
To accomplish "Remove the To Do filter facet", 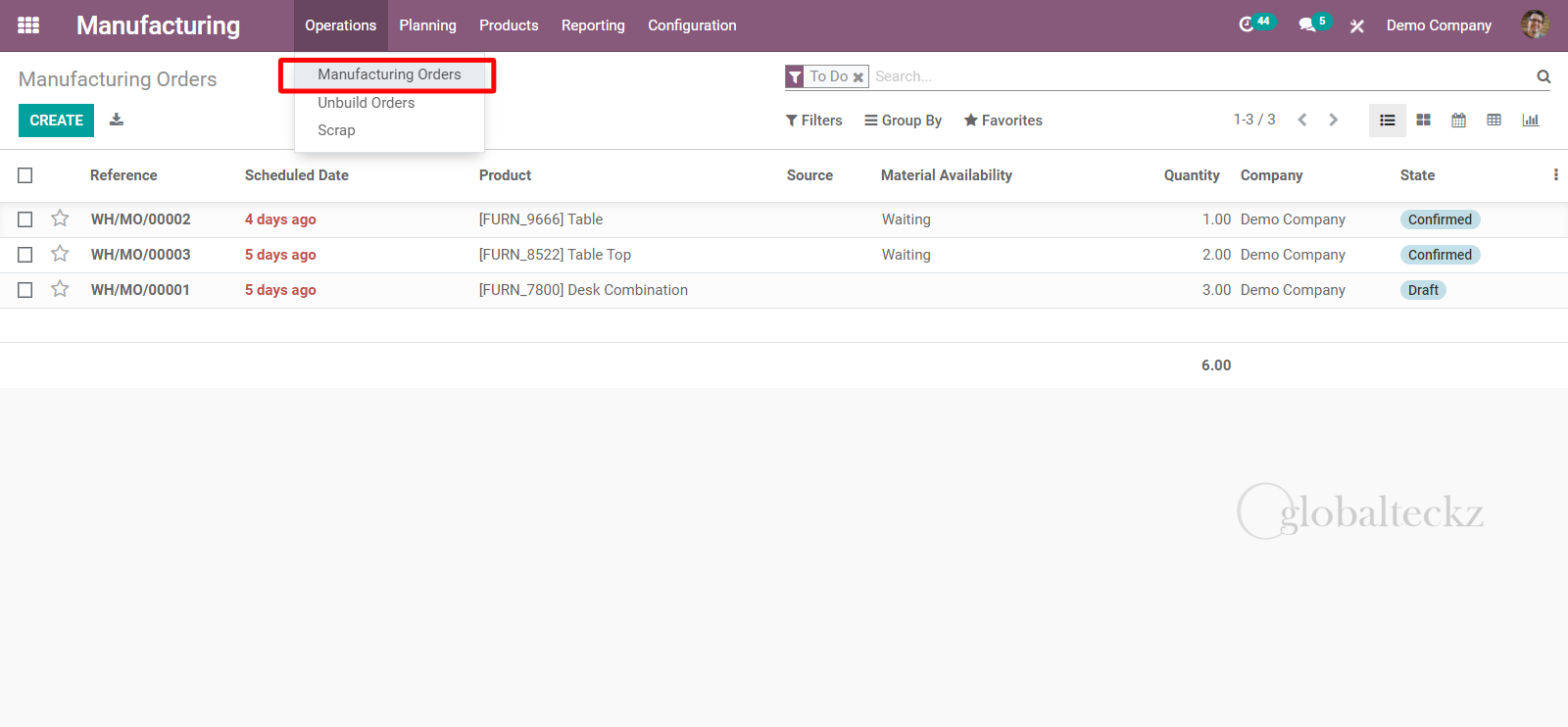I will (858, 76).
